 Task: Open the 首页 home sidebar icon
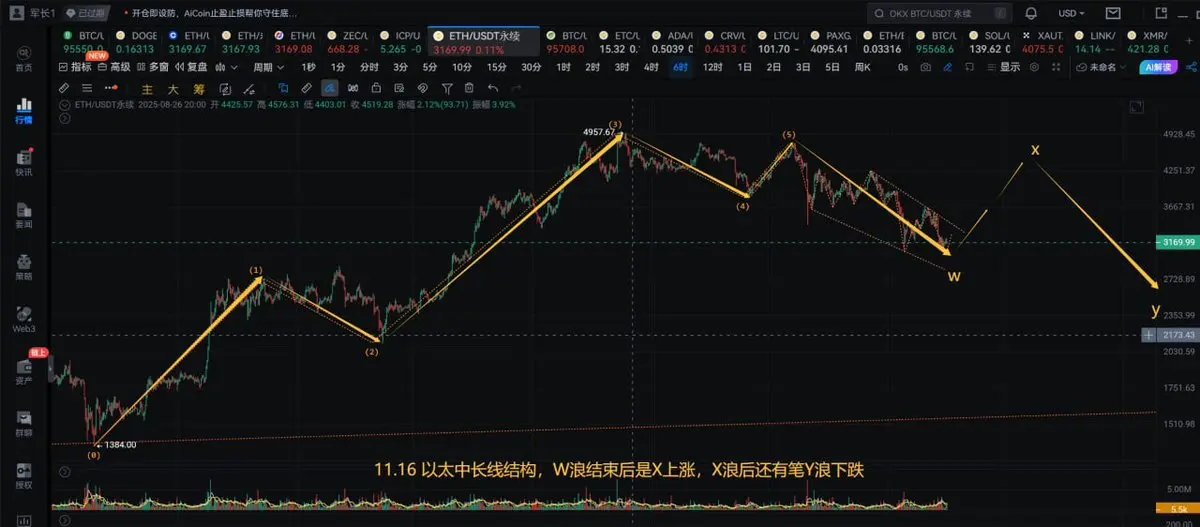23,60
